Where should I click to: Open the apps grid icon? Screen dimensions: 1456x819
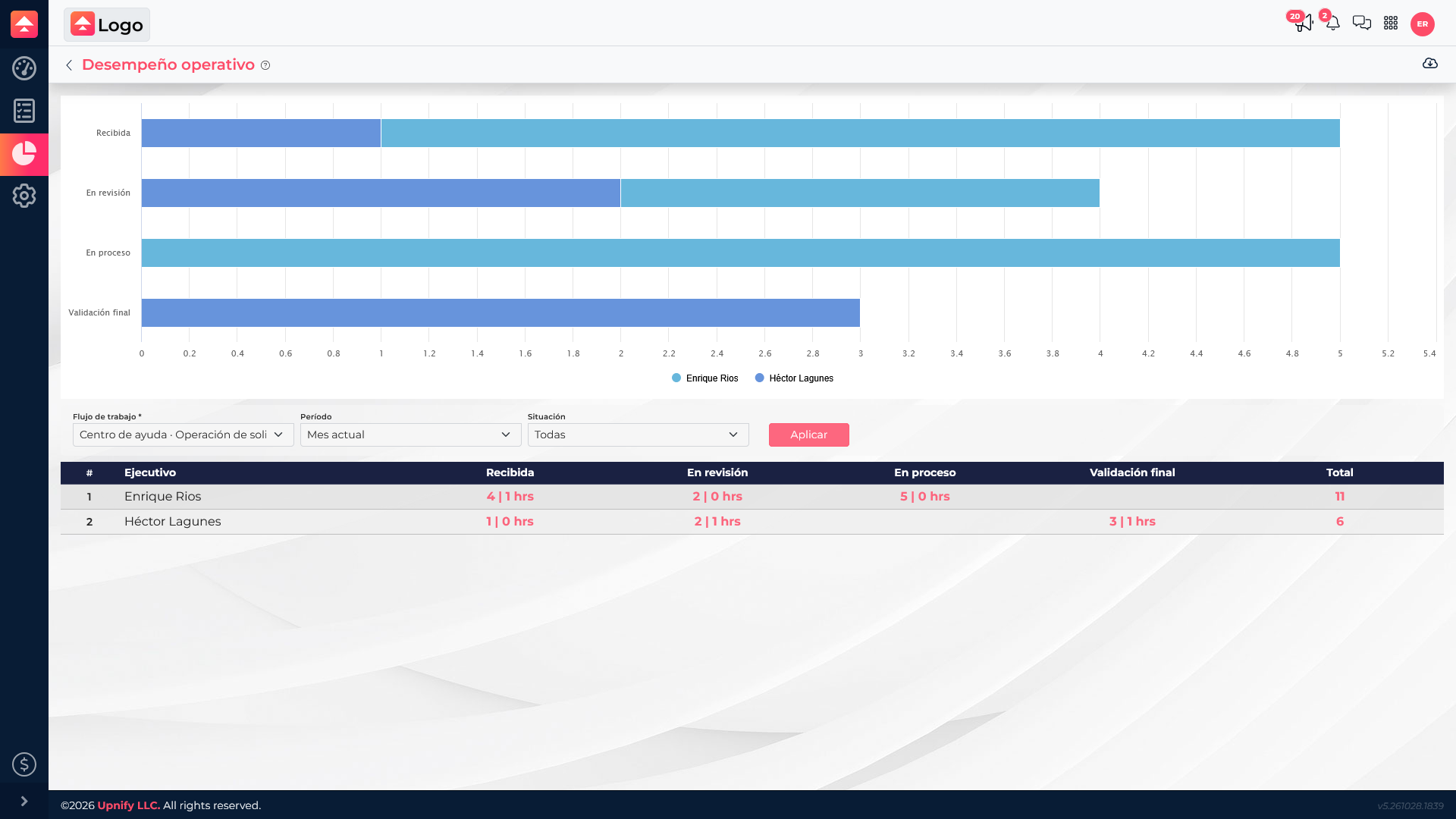tap(1391, 24)
